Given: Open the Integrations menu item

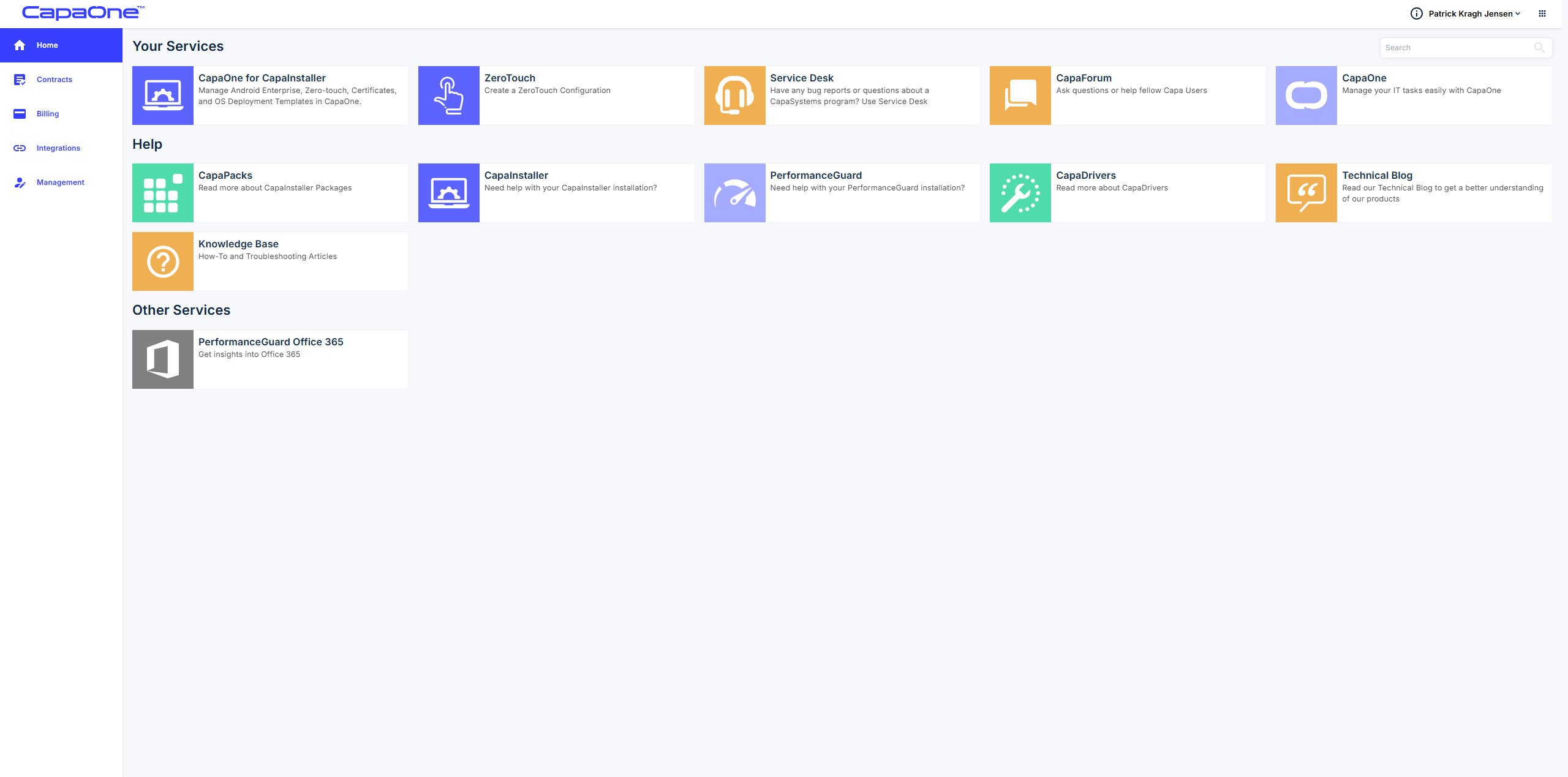Looking at the screenshot, I should [x=61, y=148].
